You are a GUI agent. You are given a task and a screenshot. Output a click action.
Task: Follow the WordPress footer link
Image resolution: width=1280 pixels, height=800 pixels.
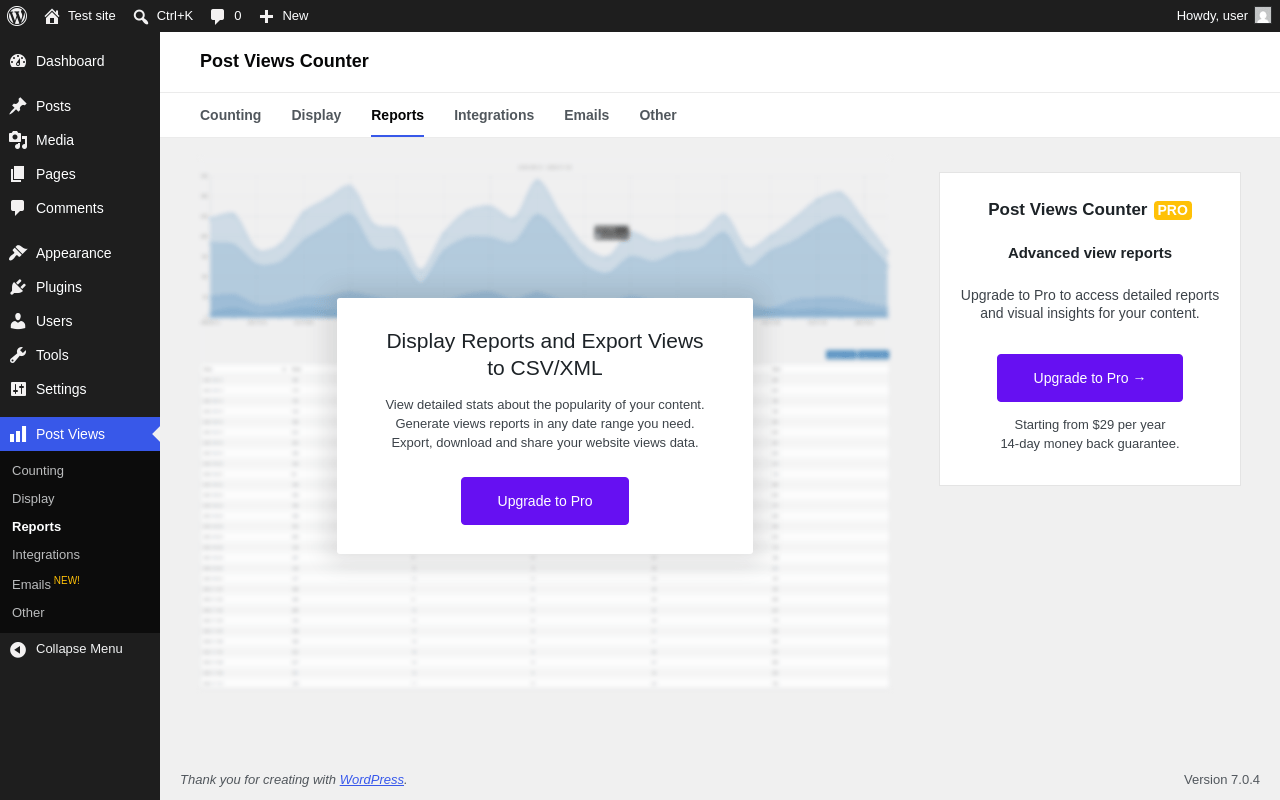[x=372, y=780]
